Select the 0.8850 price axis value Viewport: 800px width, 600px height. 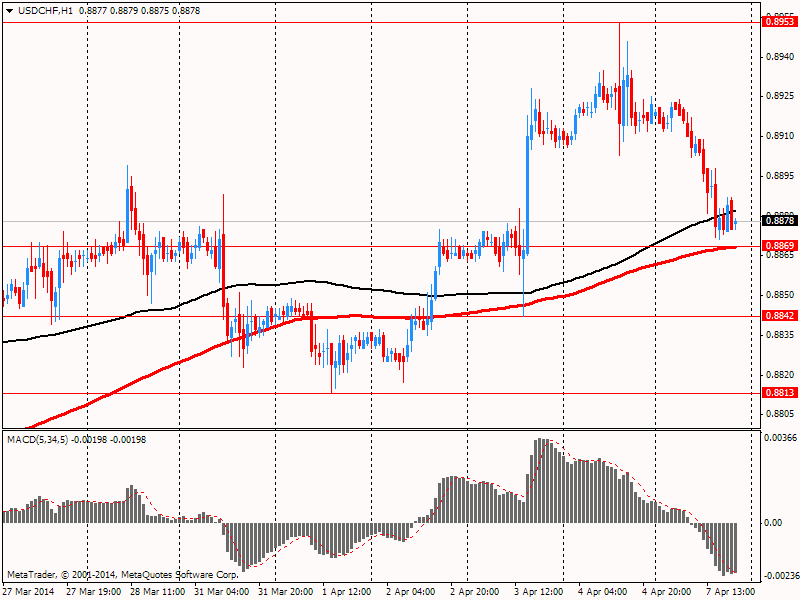point(781,295)
